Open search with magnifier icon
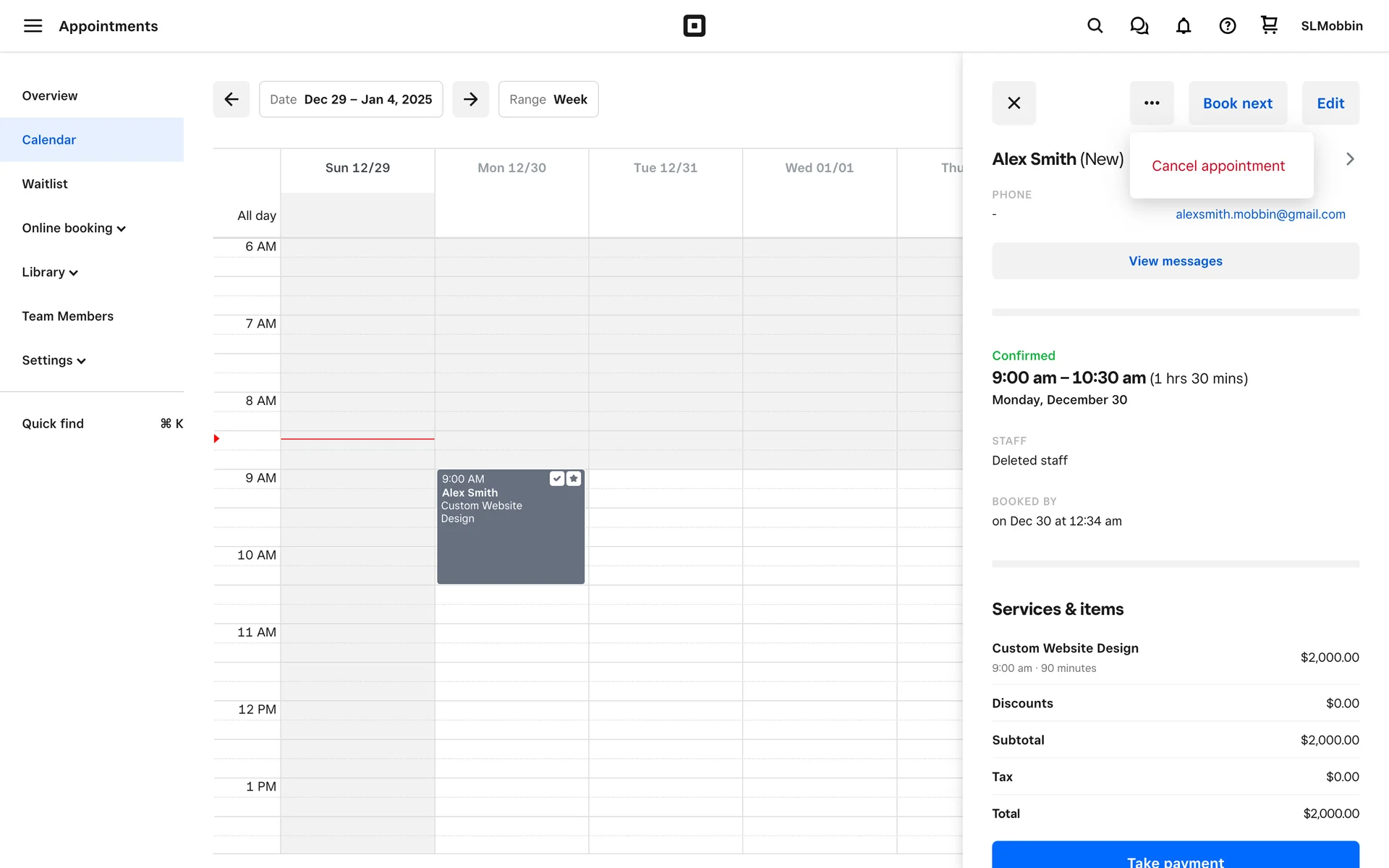 1095,26
